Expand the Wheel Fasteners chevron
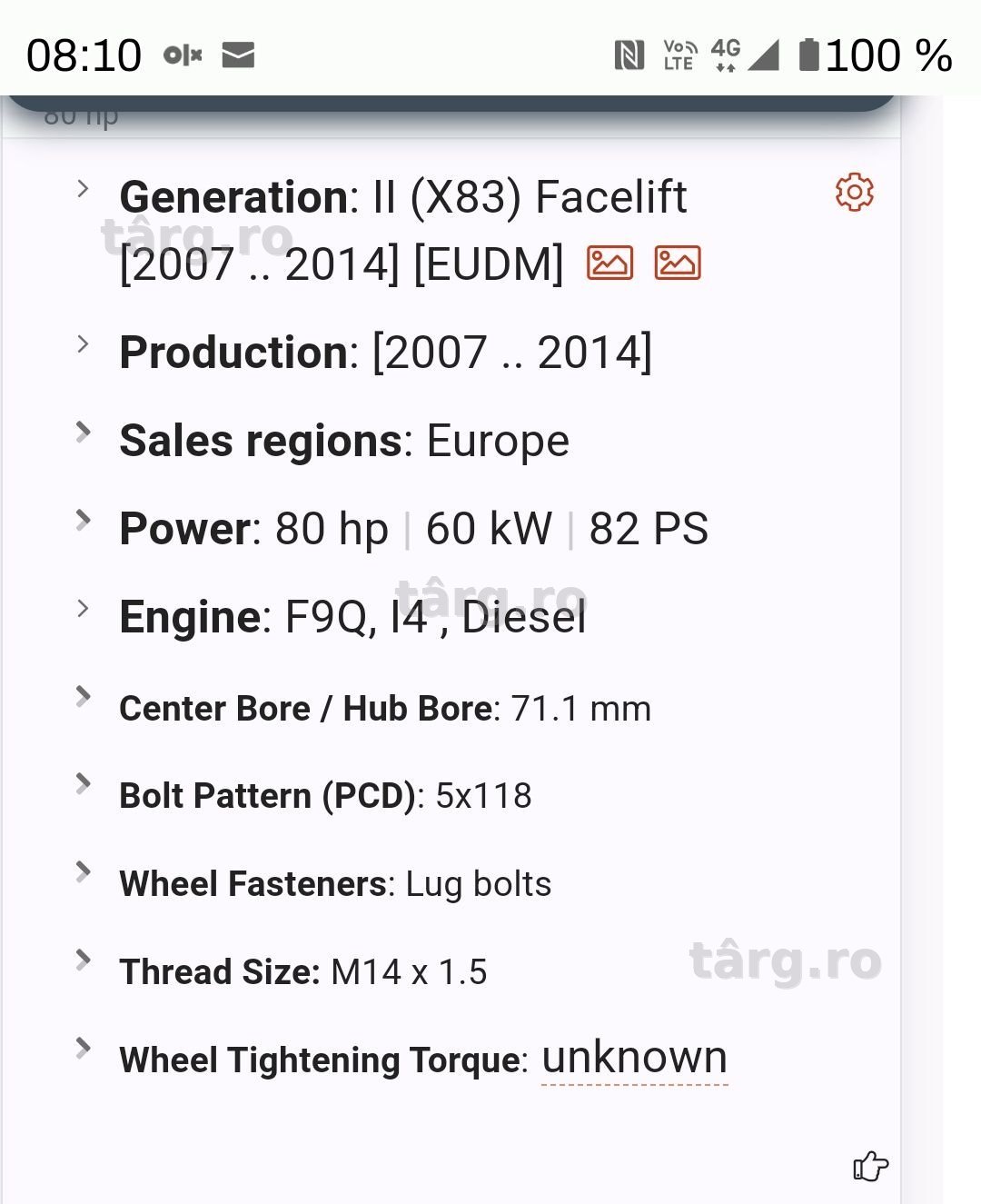This screenshot has width=981, height=1204. click(x=83, y=871)
